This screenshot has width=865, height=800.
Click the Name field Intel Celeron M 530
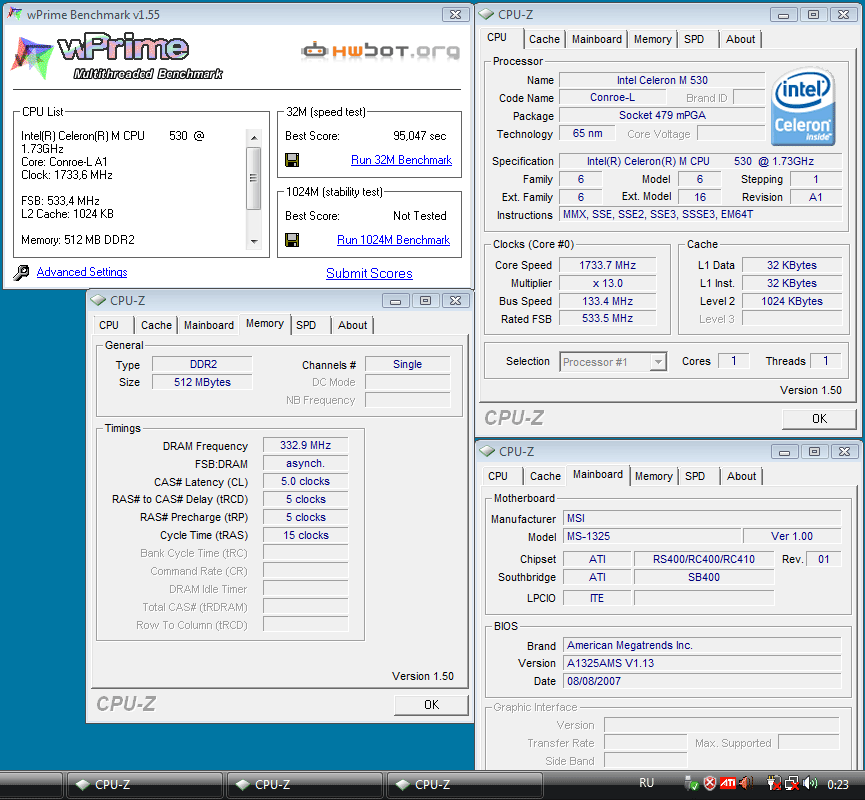click(662, 81)
